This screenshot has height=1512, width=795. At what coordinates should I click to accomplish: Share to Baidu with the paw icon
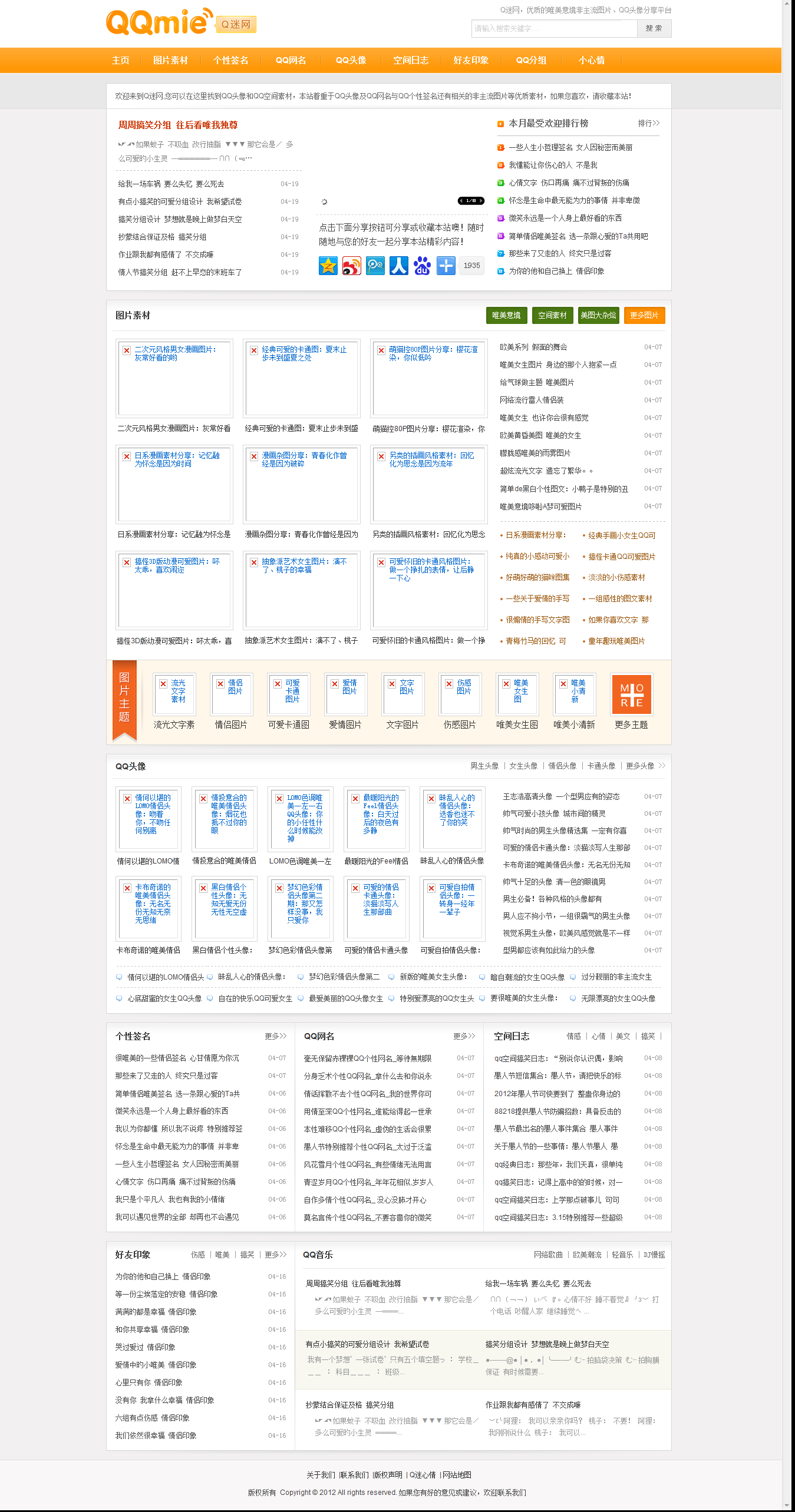423,266
